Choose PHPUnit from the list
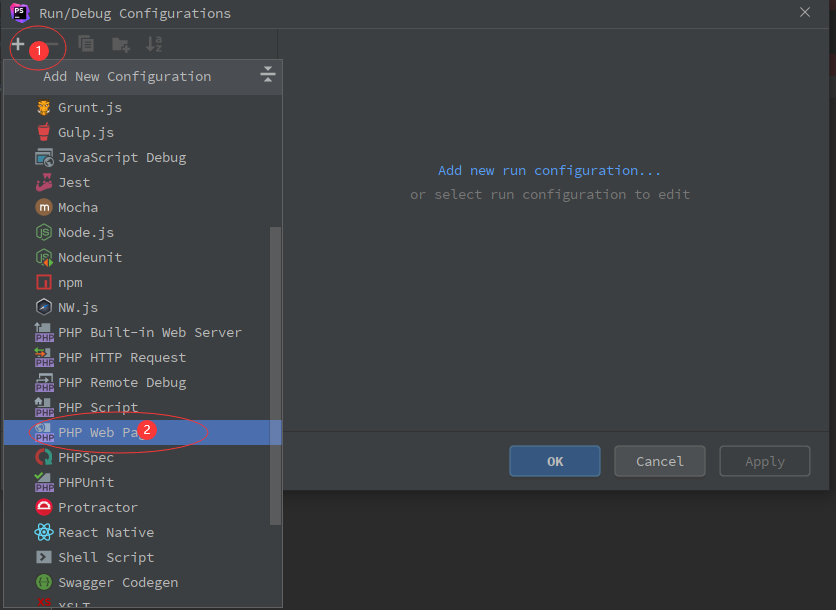Image resolution: width=836 pixels, height=610 pixels. (x=86, y=482)
